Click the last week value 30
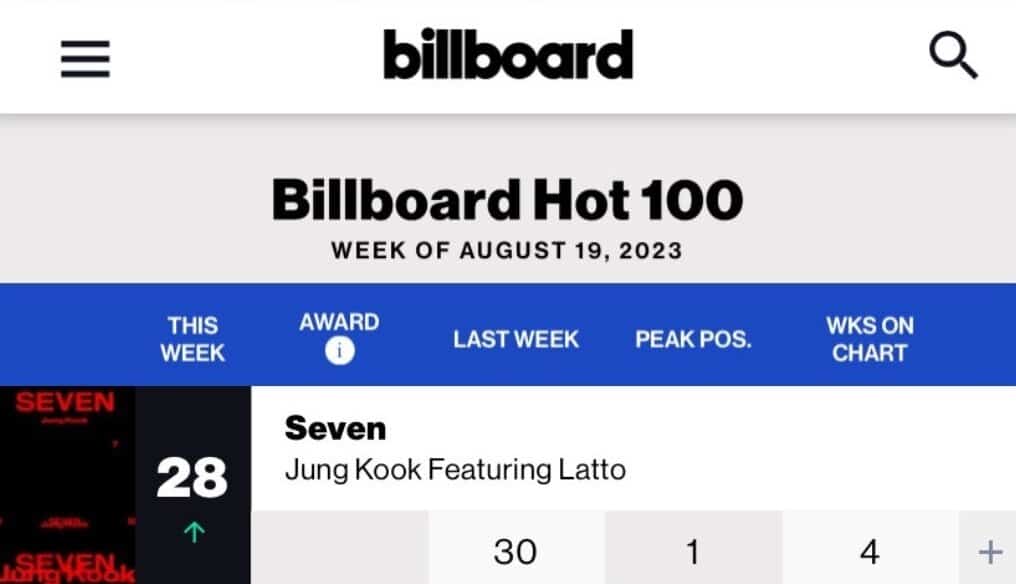This screenshot has width=1016, height=584. coord(515,552)
